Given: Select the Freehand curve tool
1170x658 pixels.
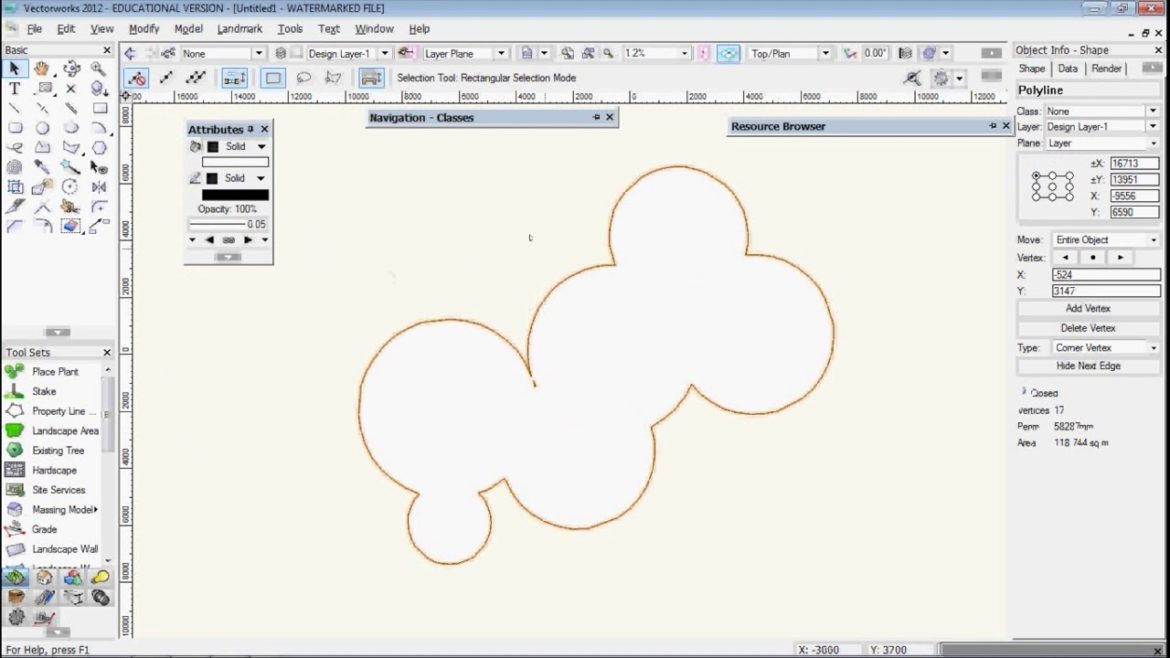Looking at the screenshot, I should tap(14, 147).
